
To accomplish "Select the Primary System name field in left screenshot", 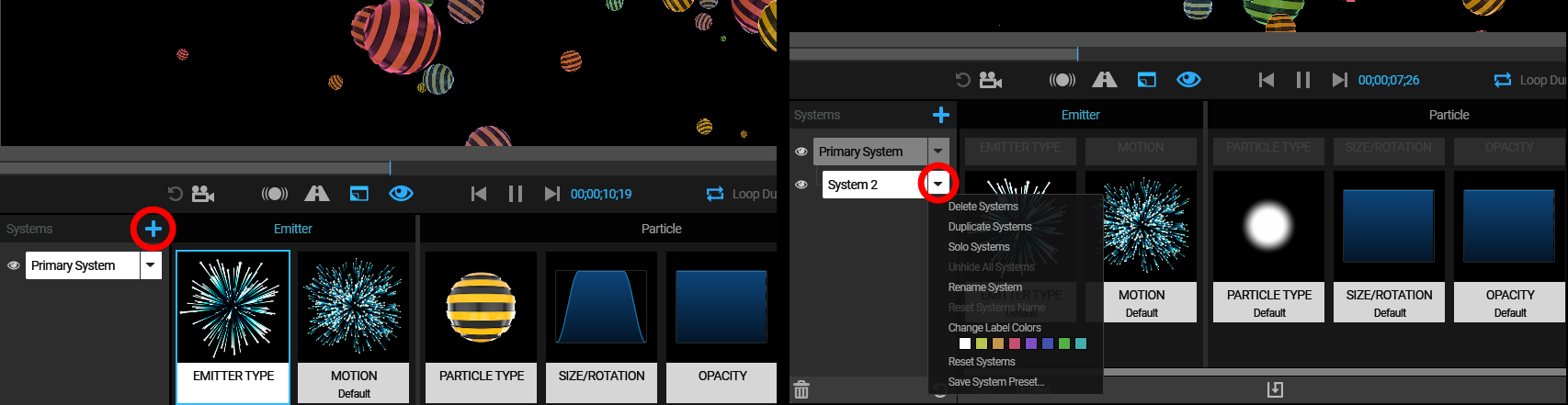I will point(83,265).
